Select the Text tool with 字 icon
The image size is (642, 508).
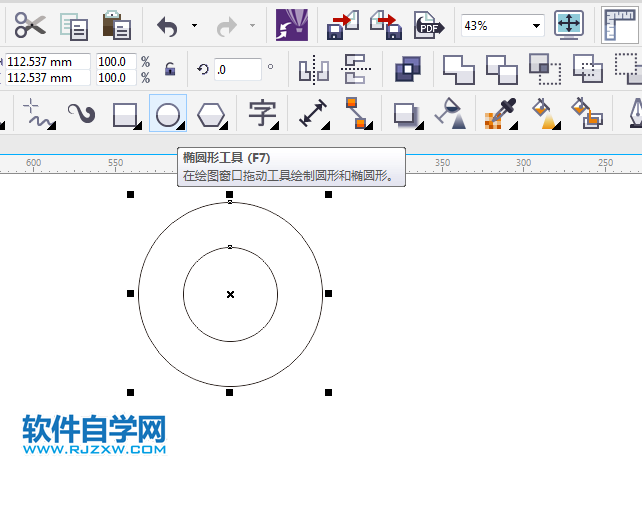(x=263, y=114)
